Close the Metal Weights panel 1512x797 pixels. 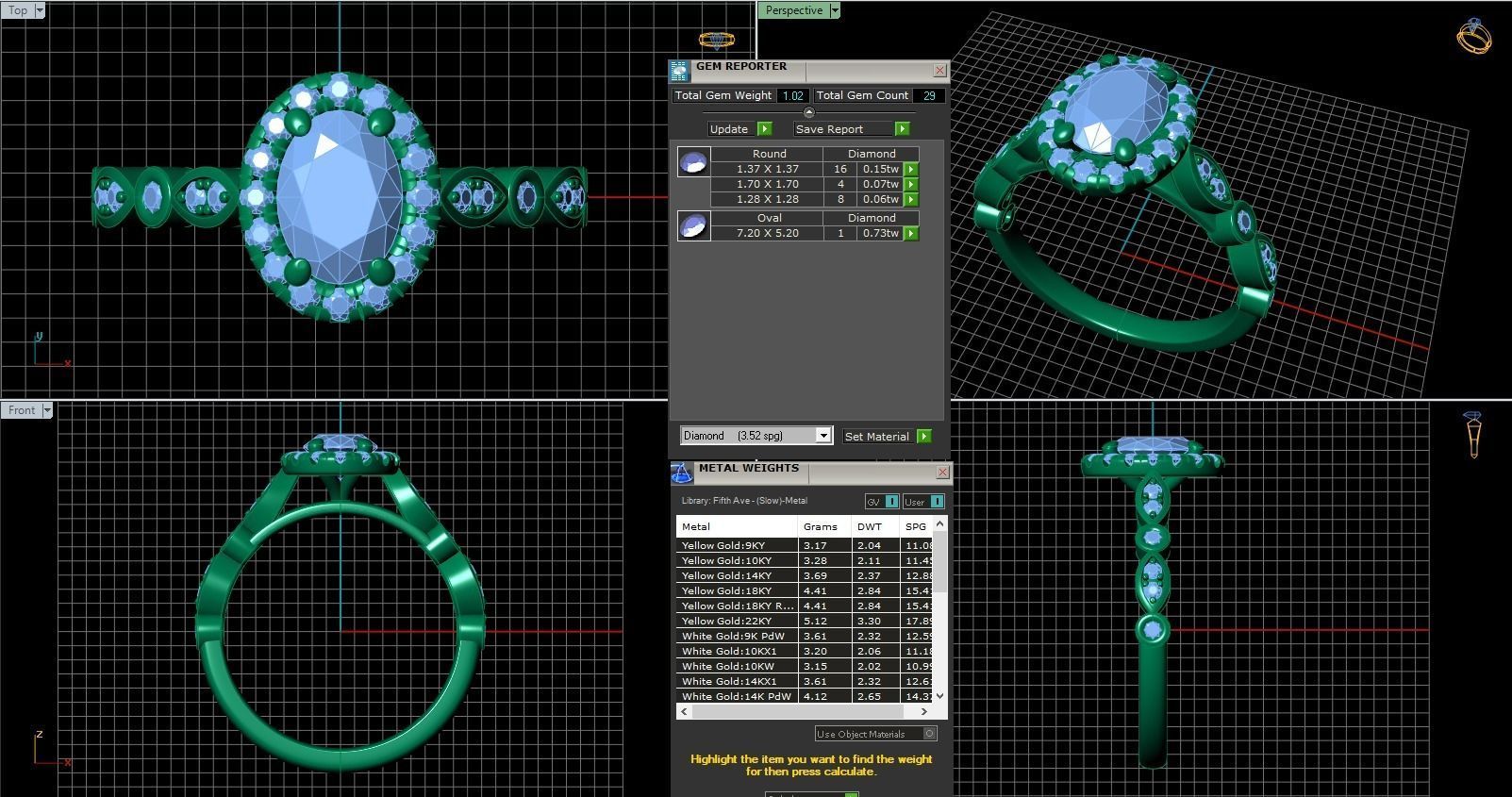[x=942, y=472]
